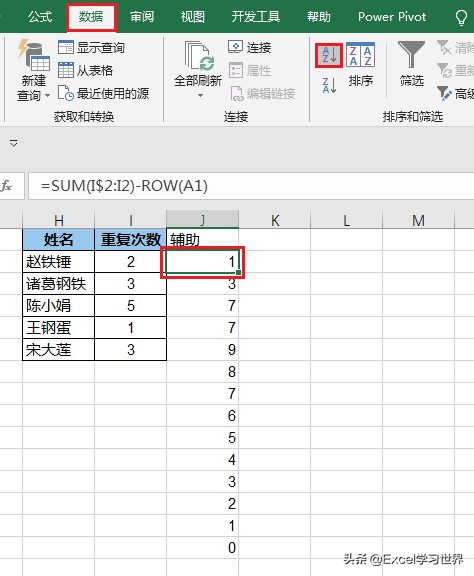This screenshot has width=474, height=576.
Task: Select column M header
Action: click(x=419, y=220)
